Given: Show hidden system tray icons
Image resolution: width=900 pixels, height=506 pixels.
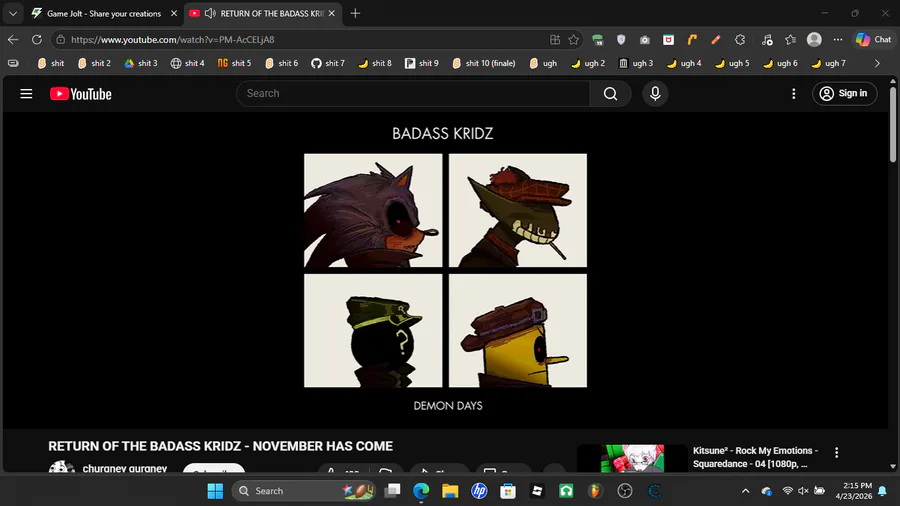Looking at the screenshot, I should click(x=745, y=491).
